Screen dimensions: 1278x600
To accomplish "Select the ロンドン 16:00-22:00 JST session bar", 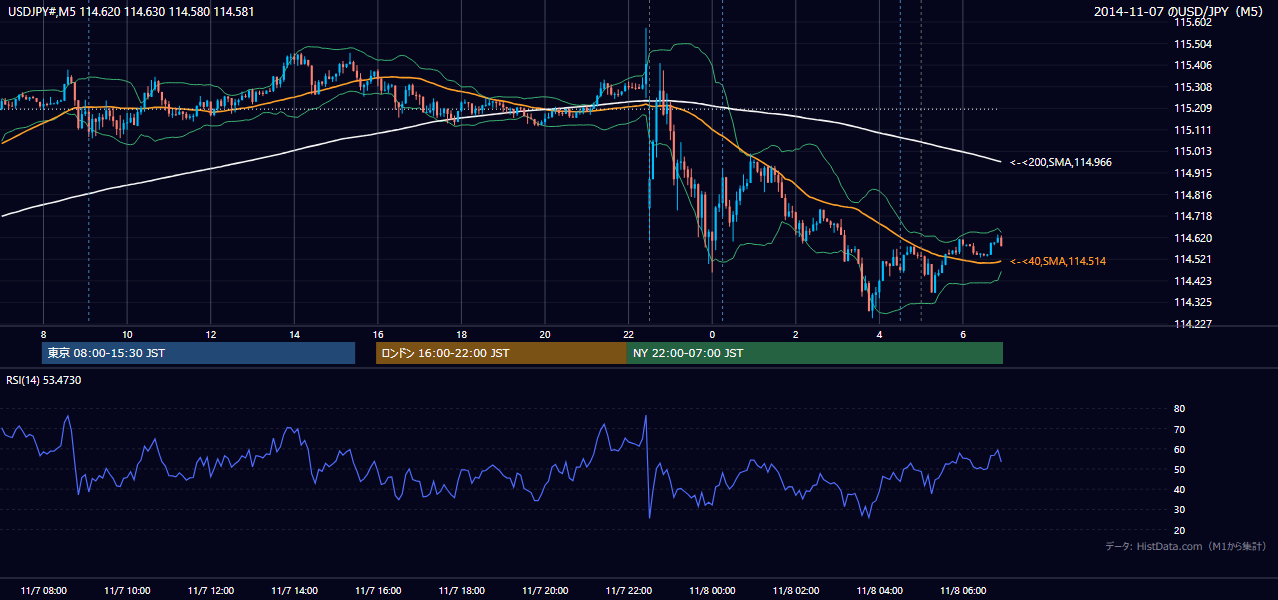I will coord(501,353).
